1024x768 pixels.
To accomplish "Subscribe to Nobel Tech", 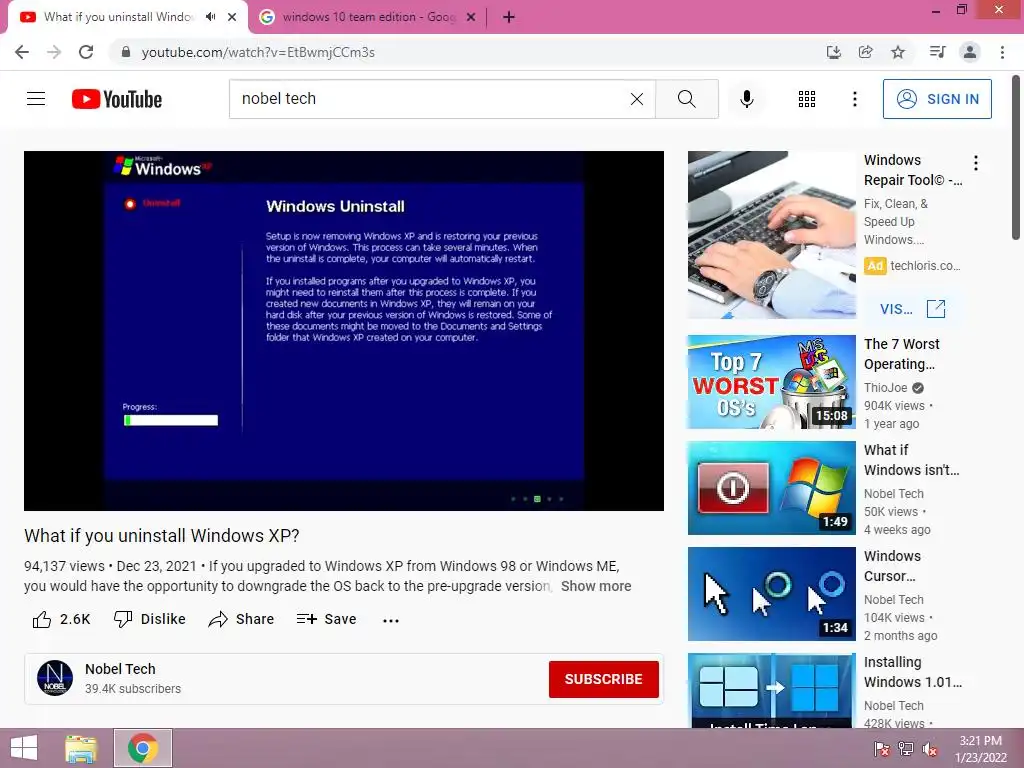I will click(603, 679).
